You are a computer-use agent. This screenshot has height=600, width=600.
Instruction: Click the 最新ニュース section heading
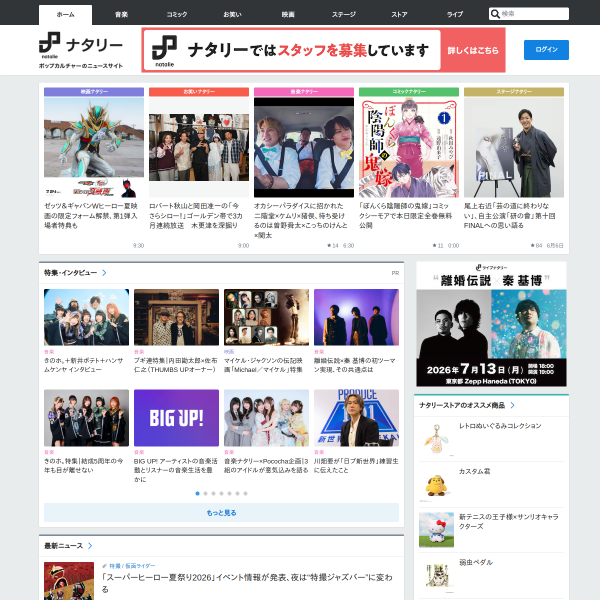(64, 546)
